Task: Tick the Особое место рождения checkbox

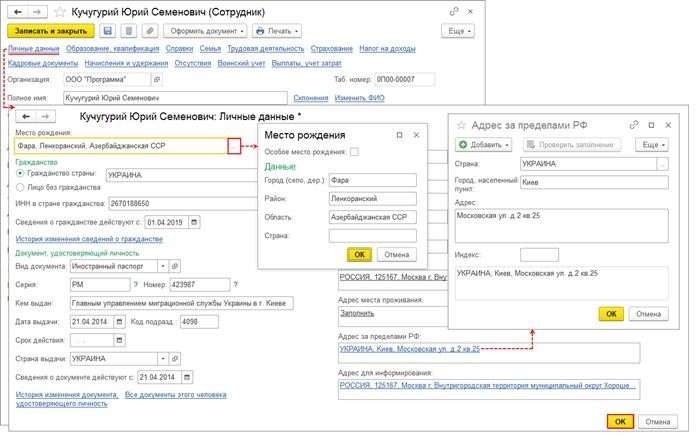Action: click(354, 152)
